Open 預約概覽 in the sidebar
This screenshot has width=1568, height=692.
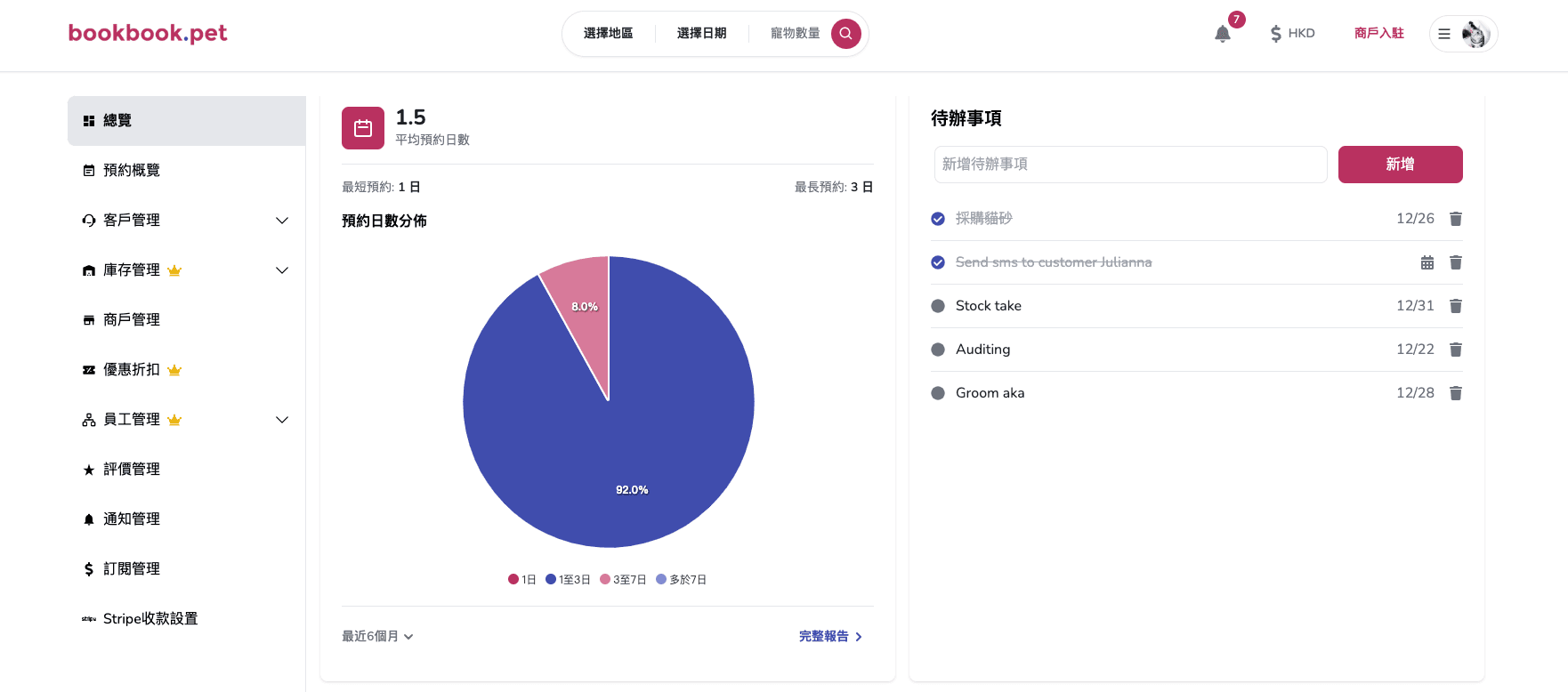(x=187, y=171)
